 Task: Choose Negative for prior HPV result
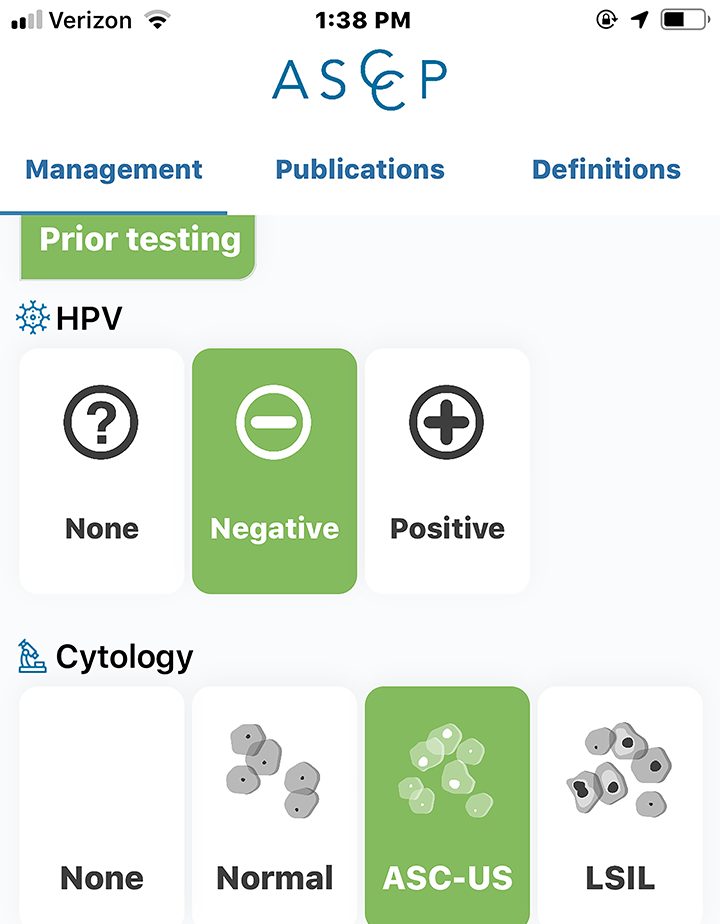pos(275,471)
